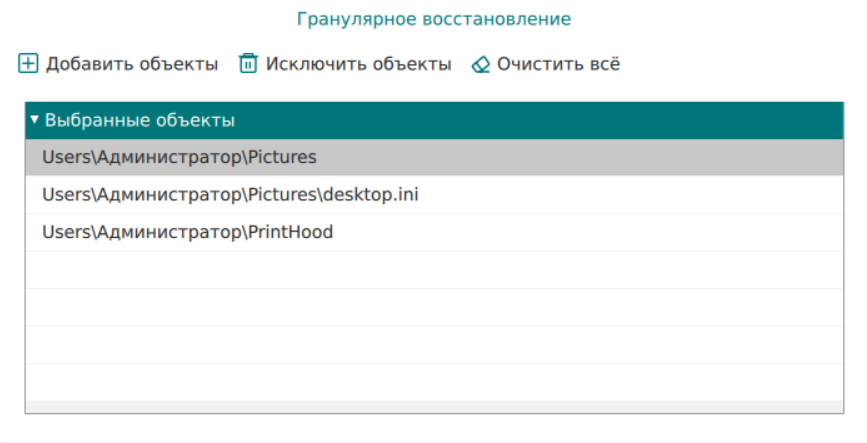
Task: Select the Users\Администратор\PrintHood row
Action: pyautogui.click(x=187, y=232)
